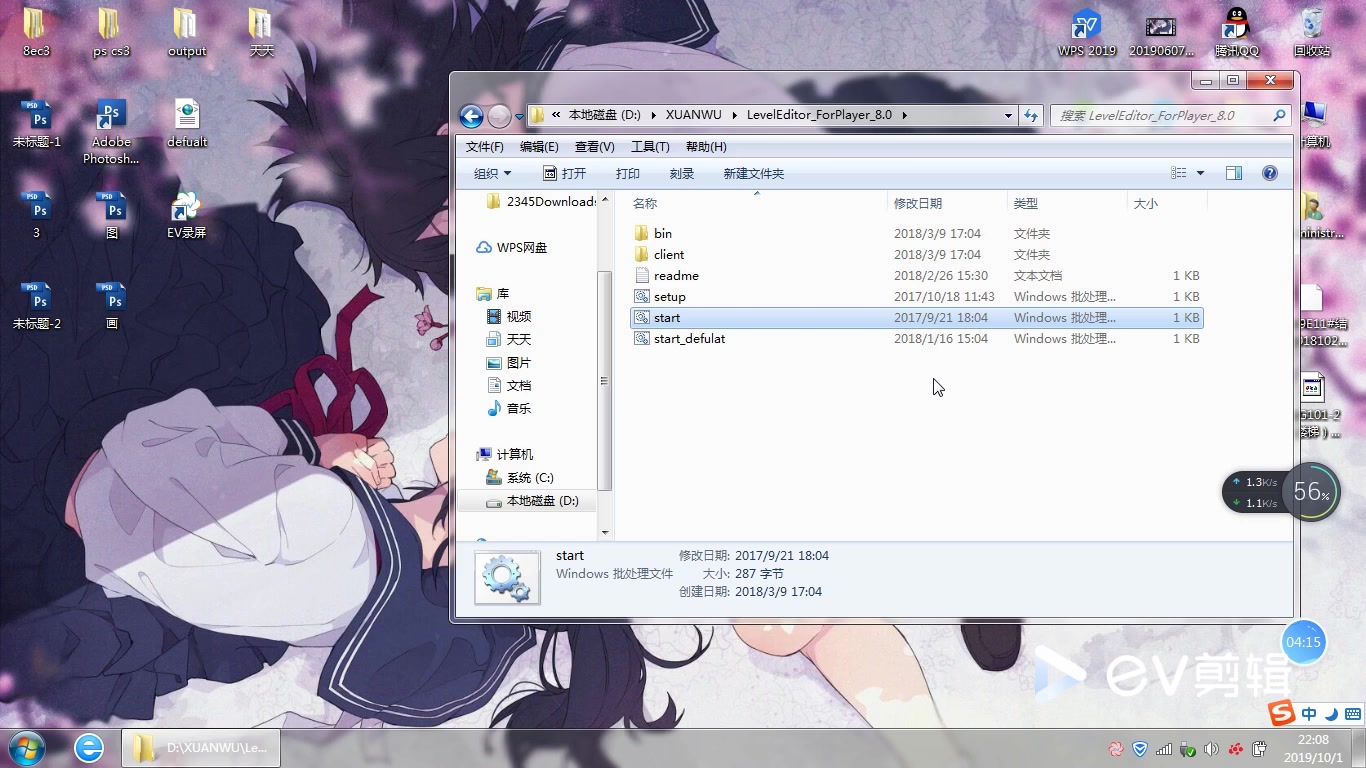Open the recent pages dropdown arrow

coord(519,116)
